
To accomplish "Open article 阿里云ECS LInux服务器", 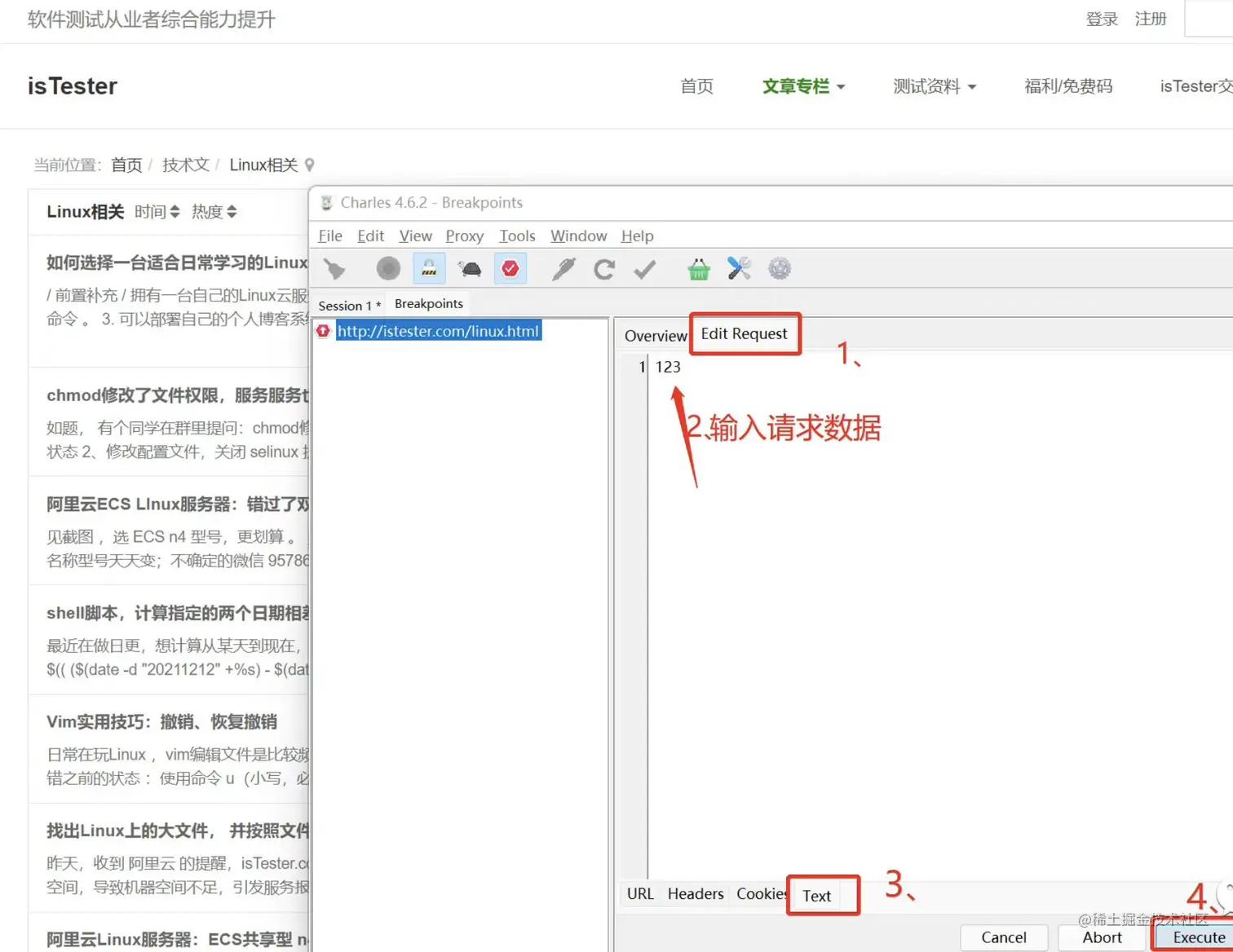I will tap(177, 505).
